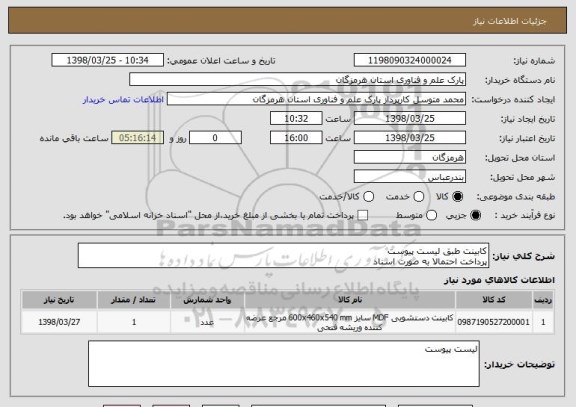Click the product code 0987190527200001 cell

coord(494,322)
